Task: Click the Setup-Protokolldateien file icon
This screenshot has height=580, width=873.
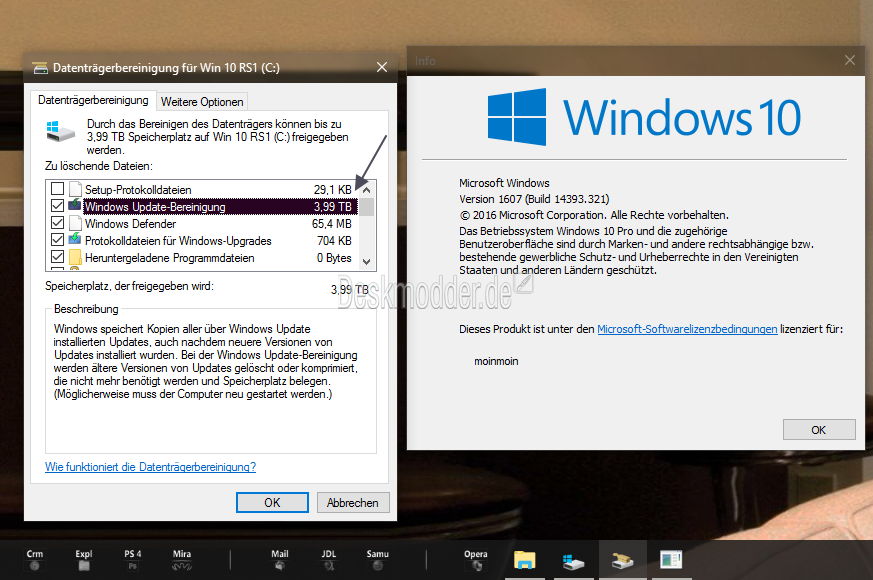Action: coord(75,189)
